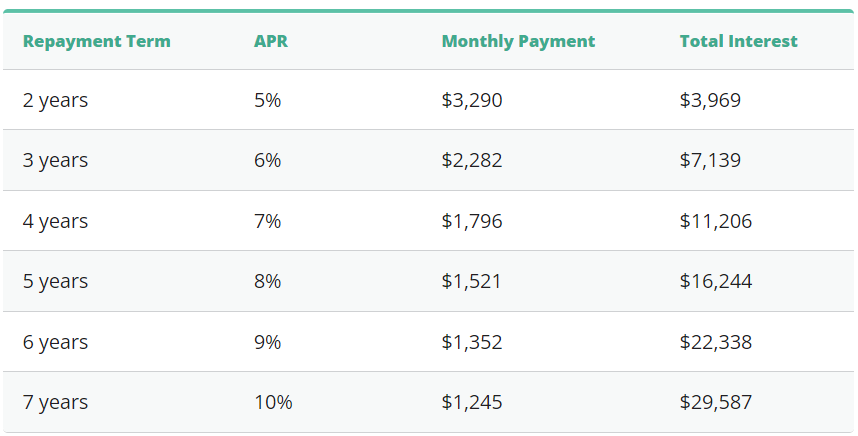Screen dimensions: 858x436
Task: Click the Total Interest column header
Action: point(738,41)
